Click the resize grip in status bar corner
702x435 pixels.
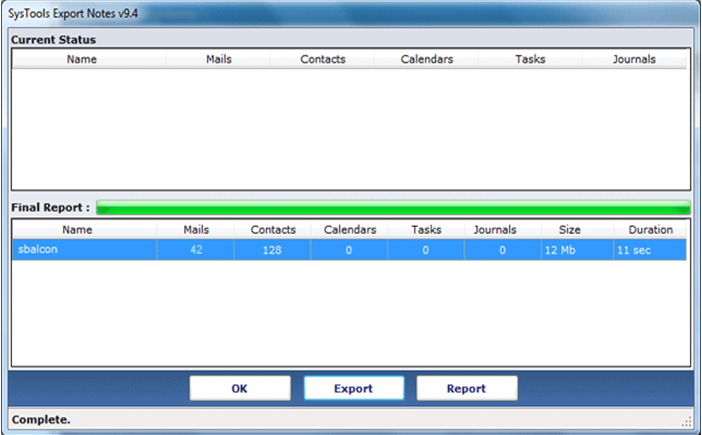pyautogui.click(x=687, y=421)
